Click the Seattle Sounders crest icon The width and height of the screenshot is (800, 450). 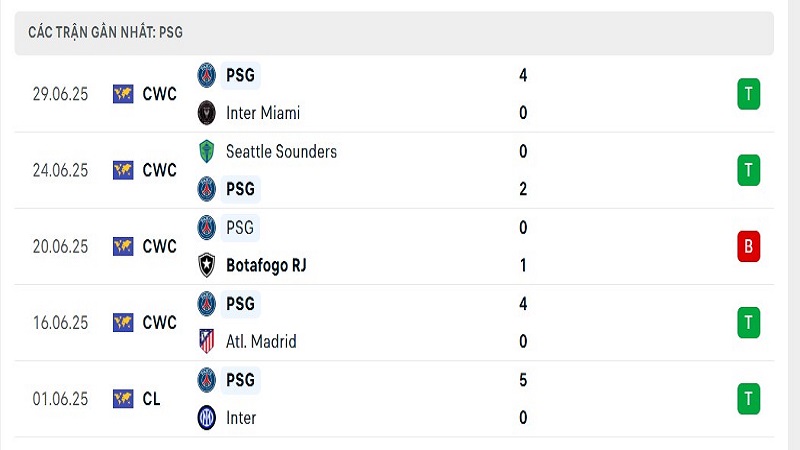[x=207, y=152]
